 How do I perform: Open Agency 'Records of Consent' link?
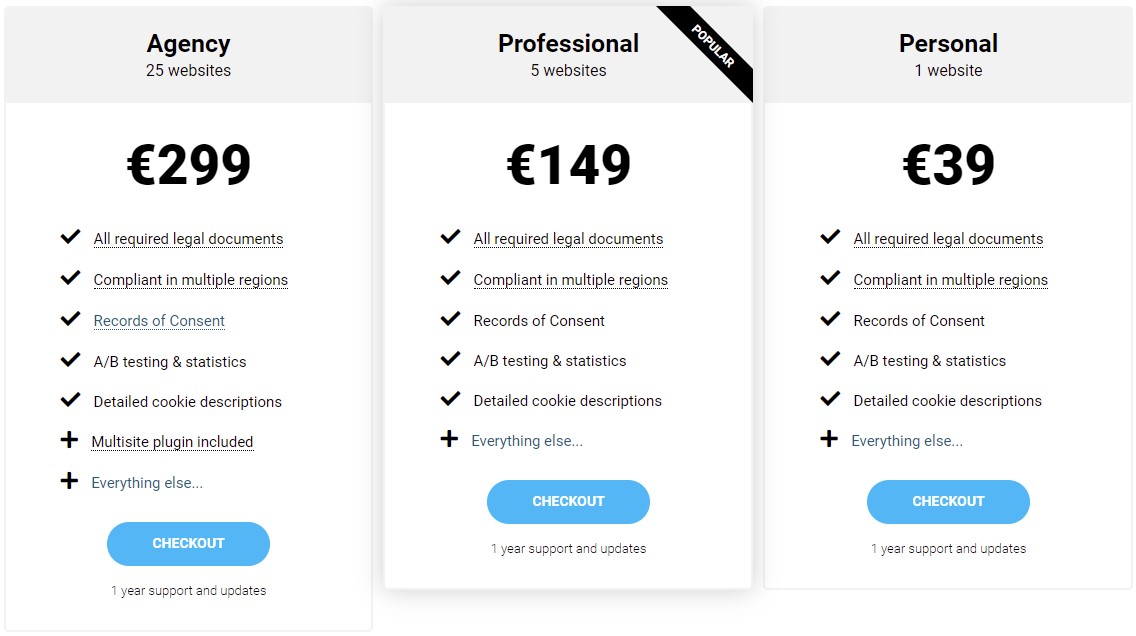pyautogui.click(x=159, y=321)
